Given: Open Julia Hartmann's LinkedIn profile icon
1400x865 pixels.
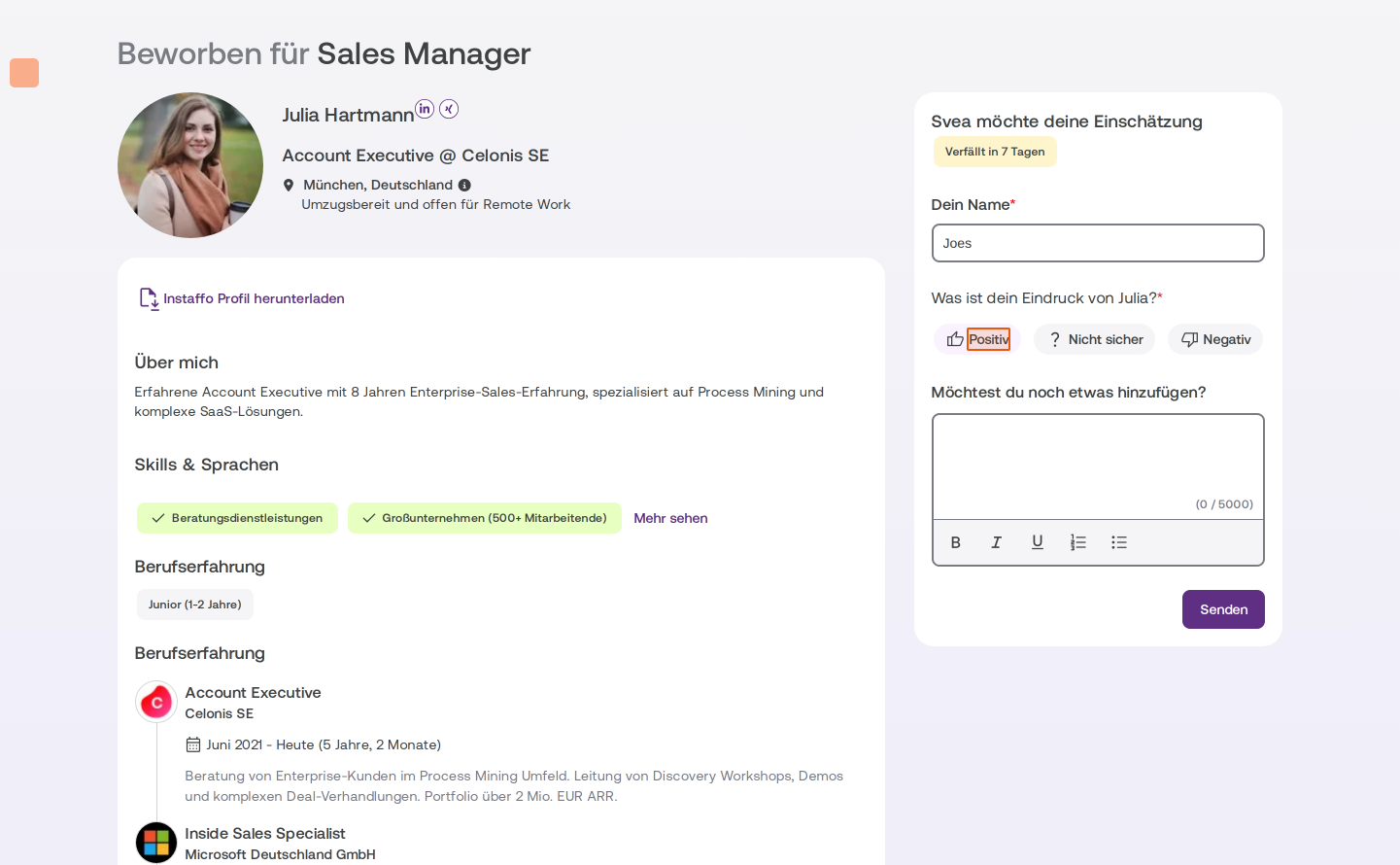Looking at the screenshot, I should click(425, 109).
